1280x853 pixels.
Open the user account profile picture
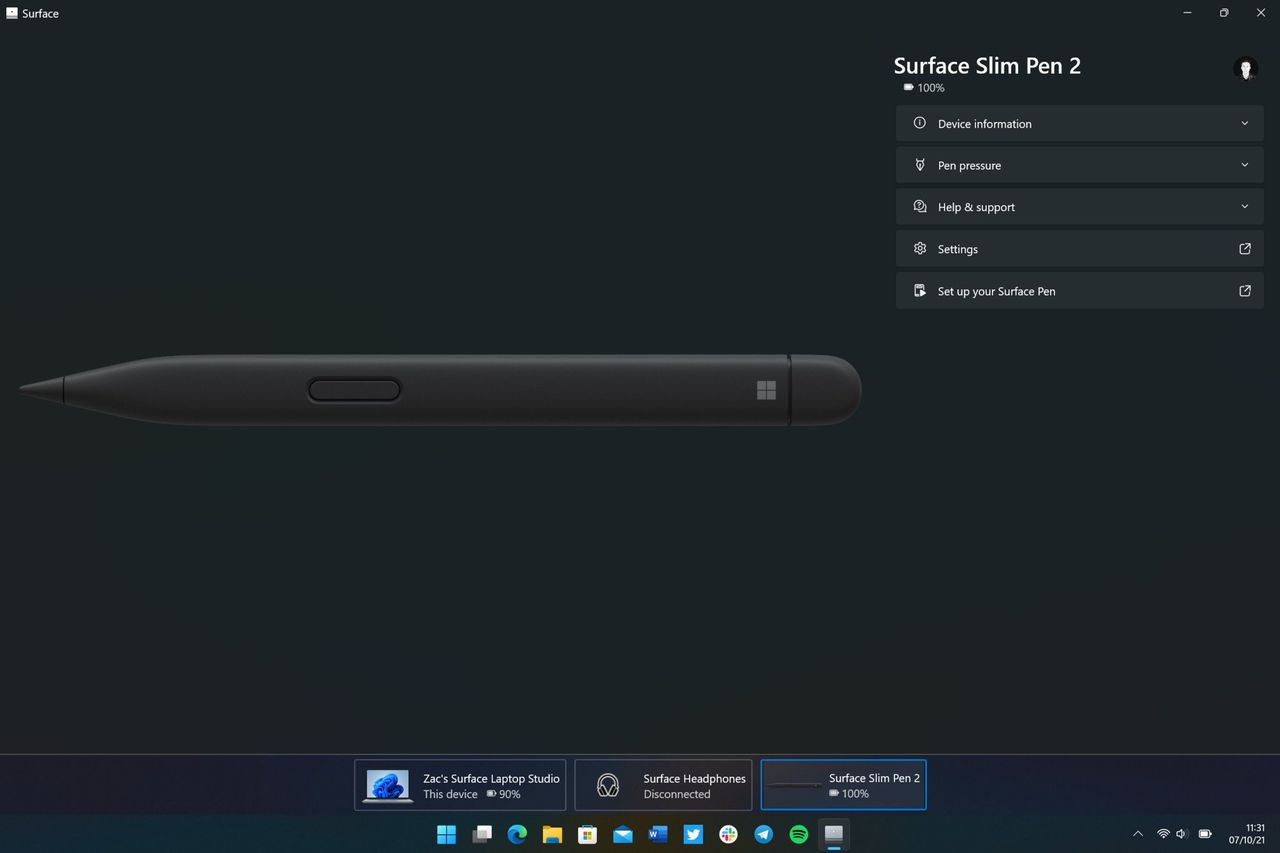(1245, 69)
